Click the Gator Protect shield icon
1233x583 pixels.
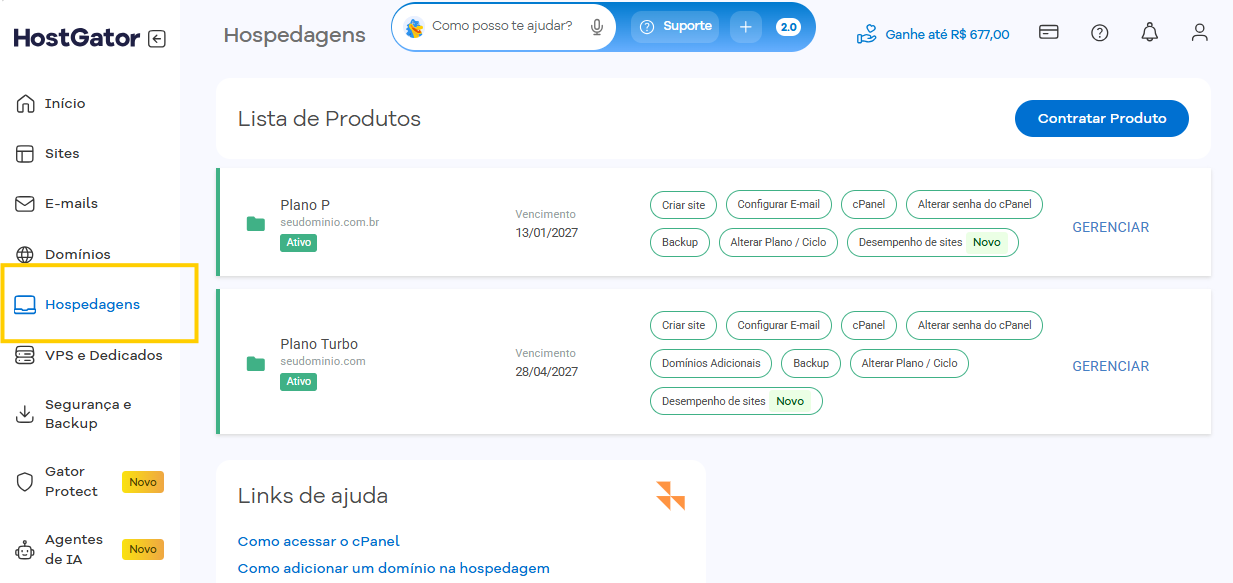(x=25, y=481)
